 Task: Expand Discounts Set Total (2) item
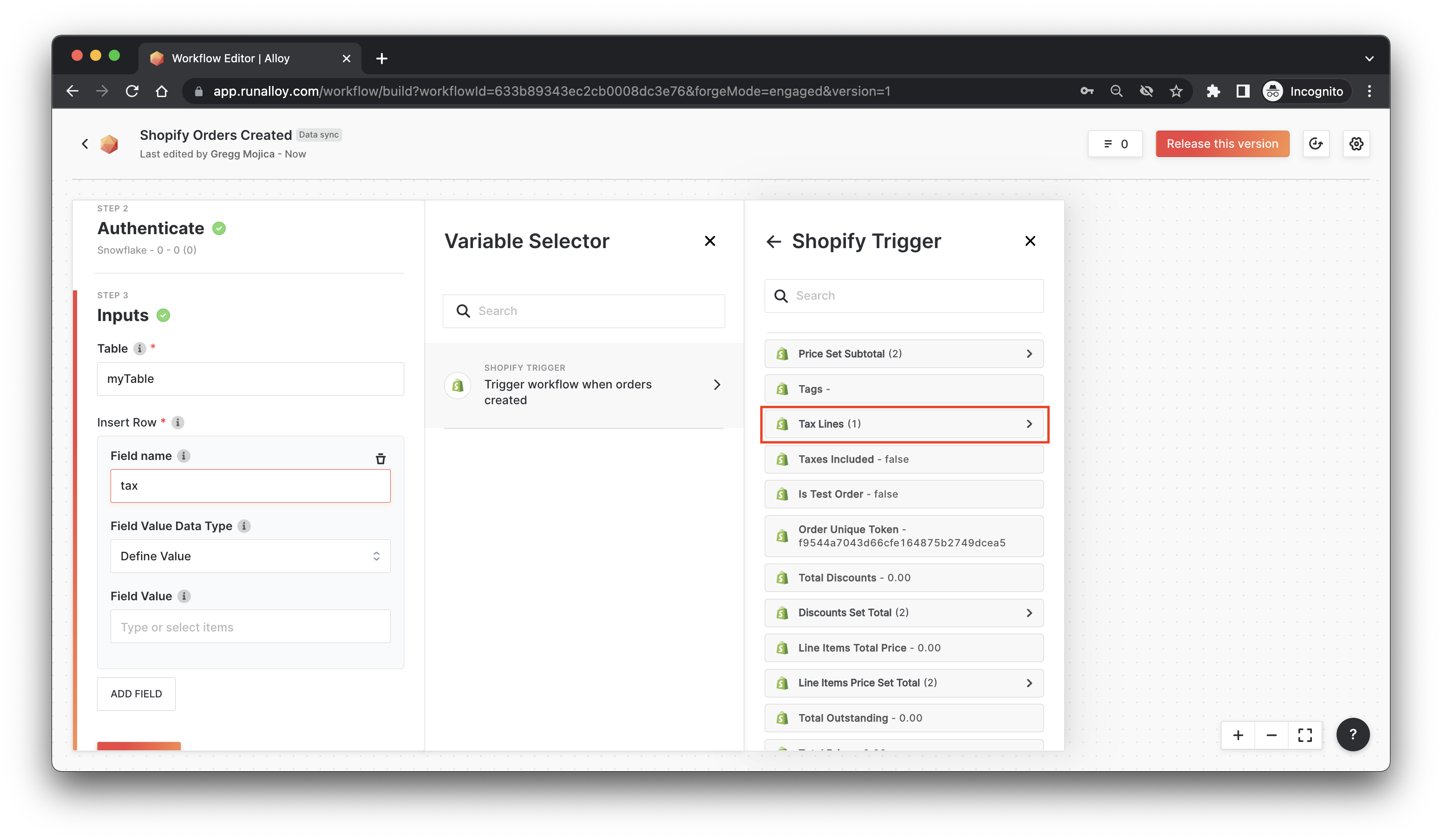tap(904, 613)
